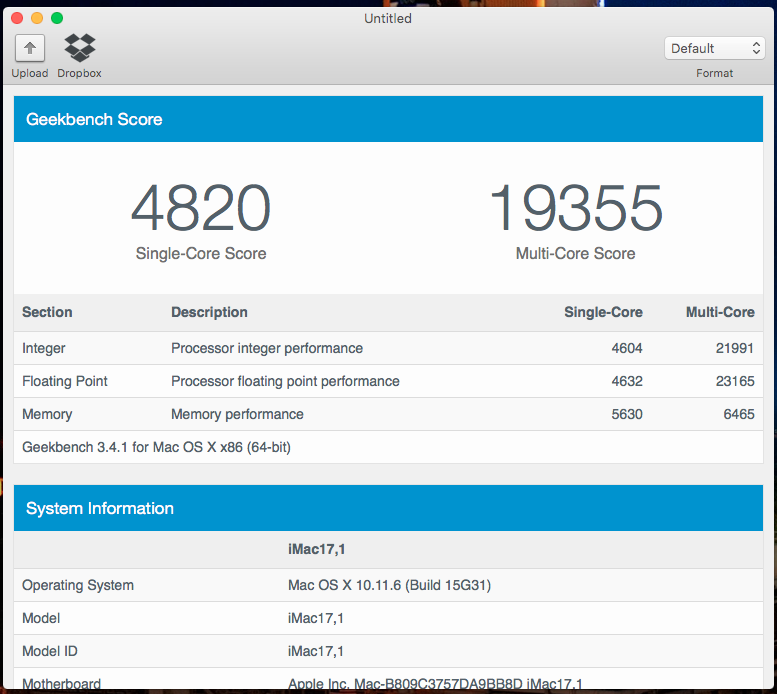Minimize window using the yellow button
Image resolution: width=777 pixels, height=694 pixels.
(x=37, y=18)
